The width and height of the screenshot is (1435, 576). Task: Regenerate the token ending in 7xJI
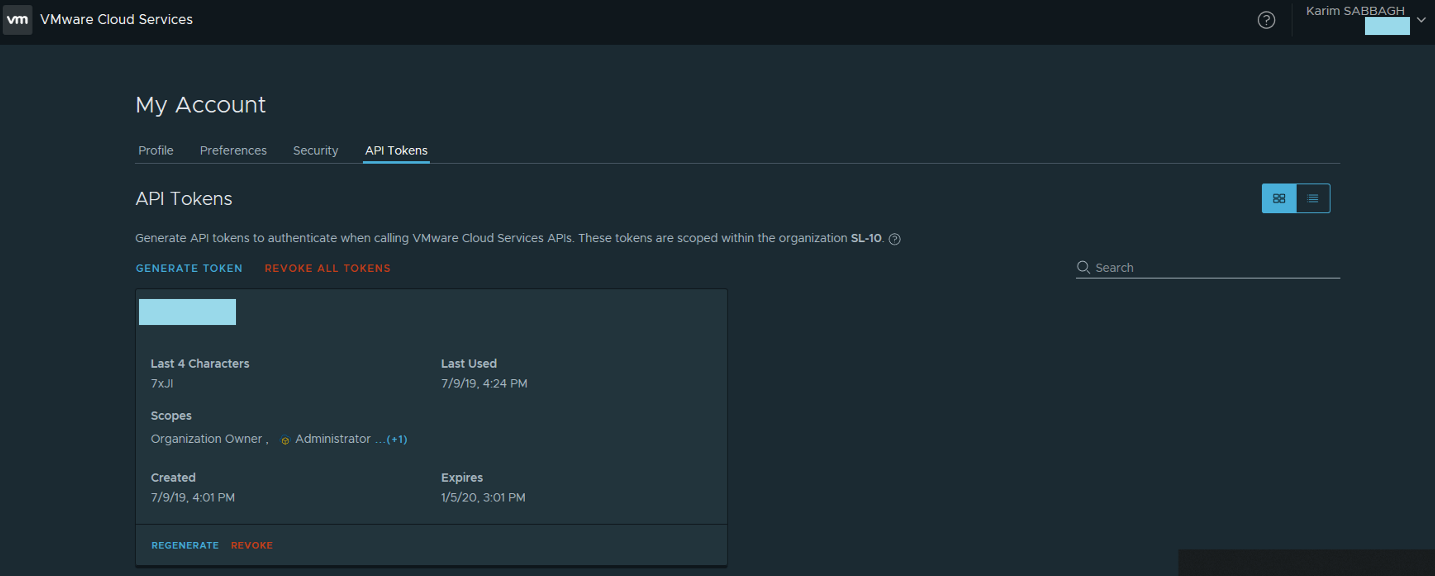pos(185,545)
